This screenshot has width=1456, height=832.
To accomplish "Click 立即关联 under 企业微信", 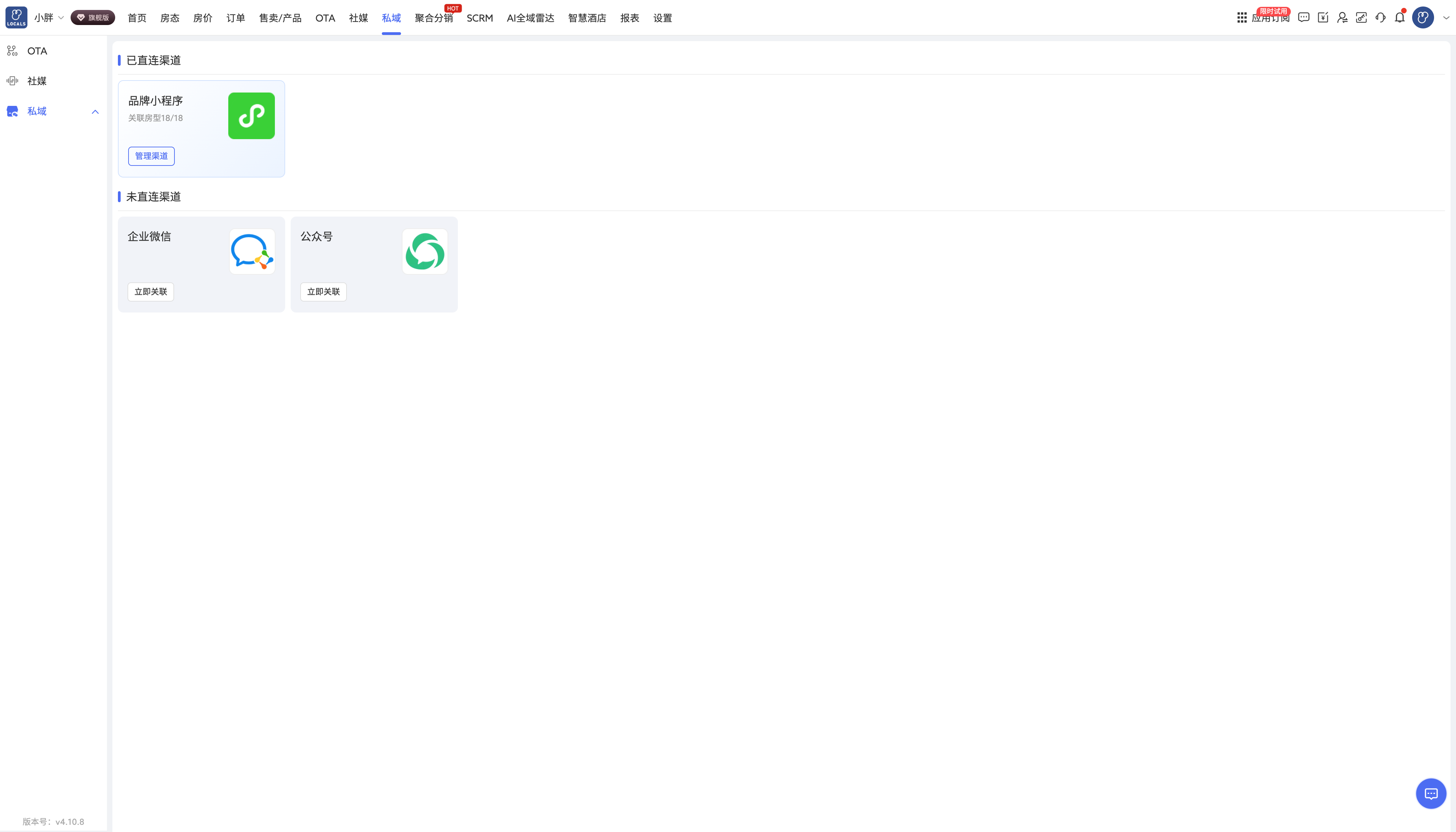I will [x=151, y=291].
